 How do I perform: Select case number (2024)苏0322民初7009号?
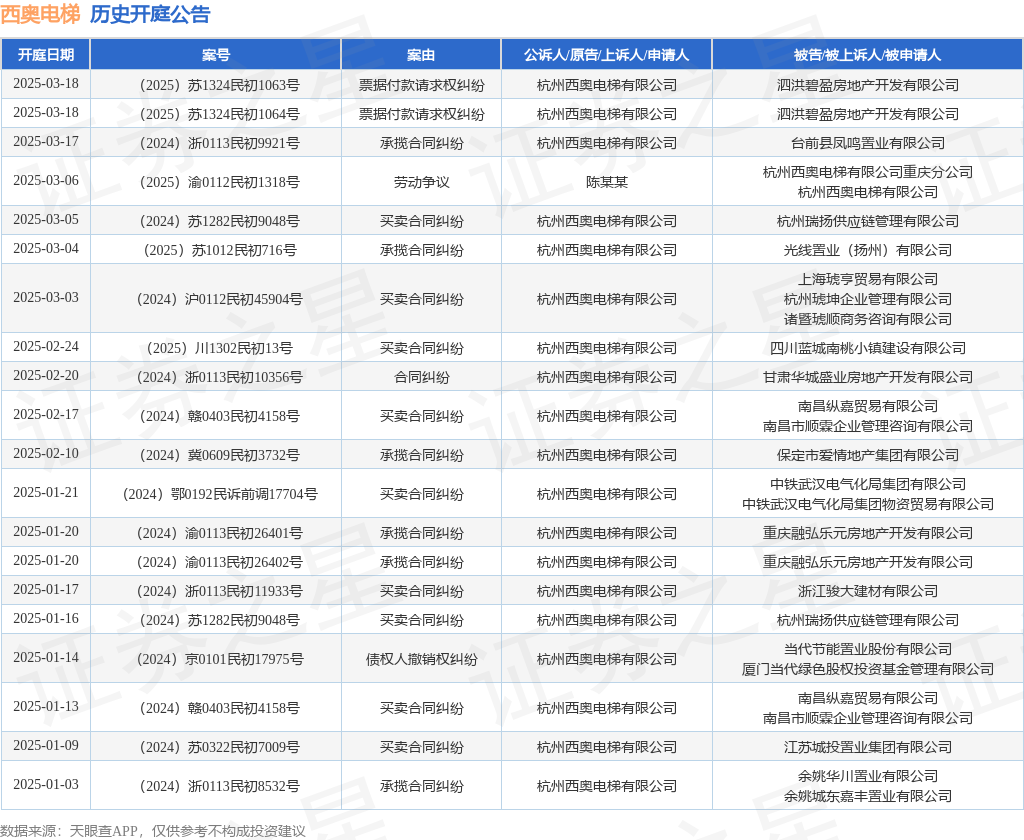(219, 747)
